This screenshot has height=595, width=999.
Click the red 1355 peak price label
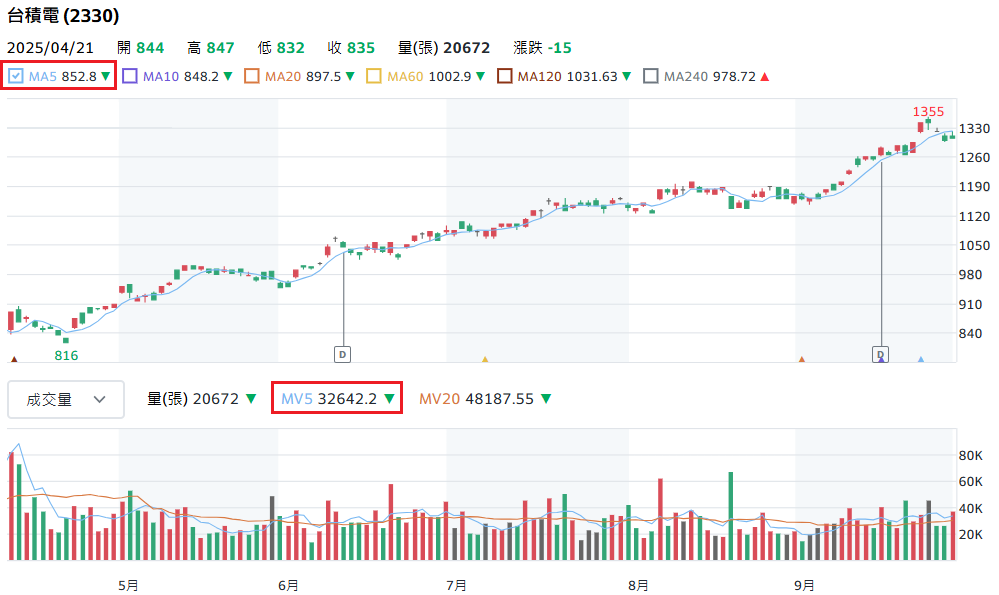point(928,111)
